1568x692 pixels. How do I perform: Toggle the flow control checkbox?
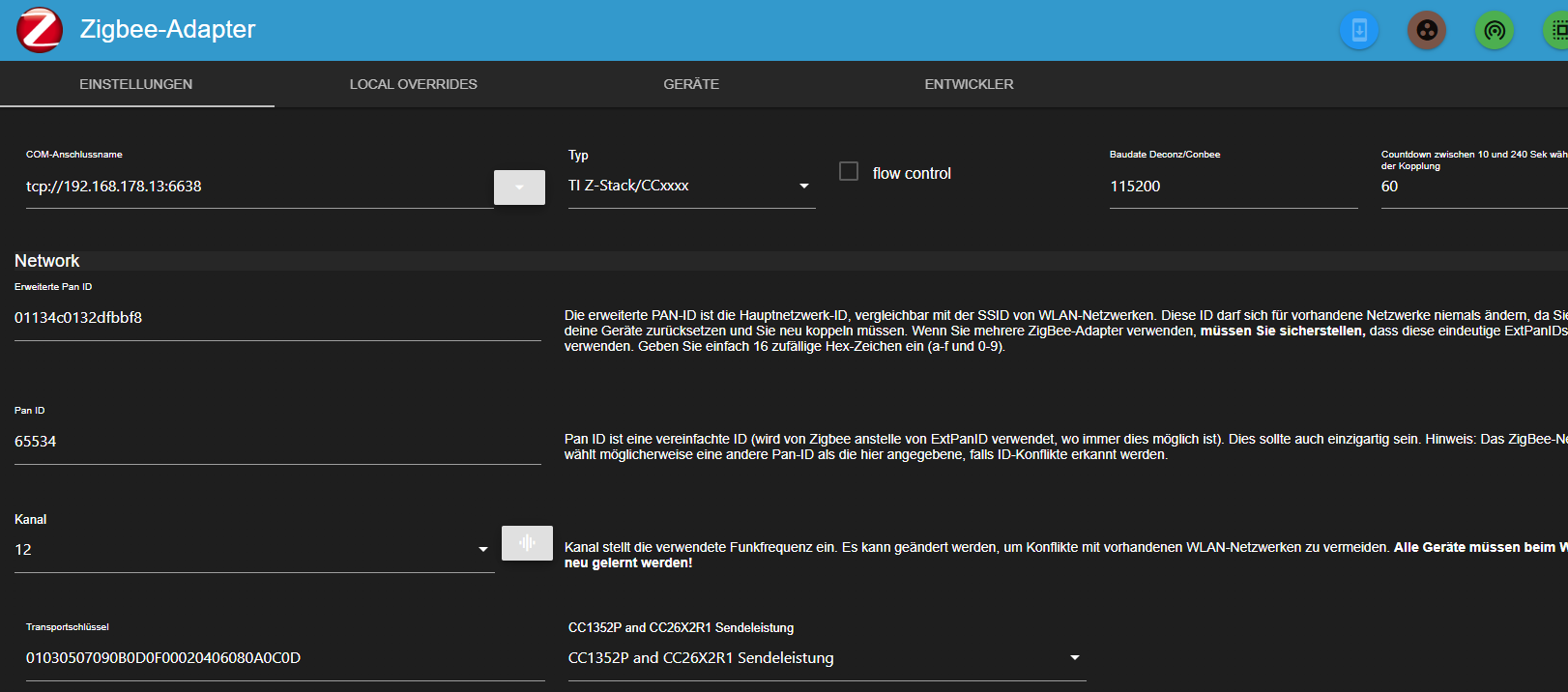(849, 171)
